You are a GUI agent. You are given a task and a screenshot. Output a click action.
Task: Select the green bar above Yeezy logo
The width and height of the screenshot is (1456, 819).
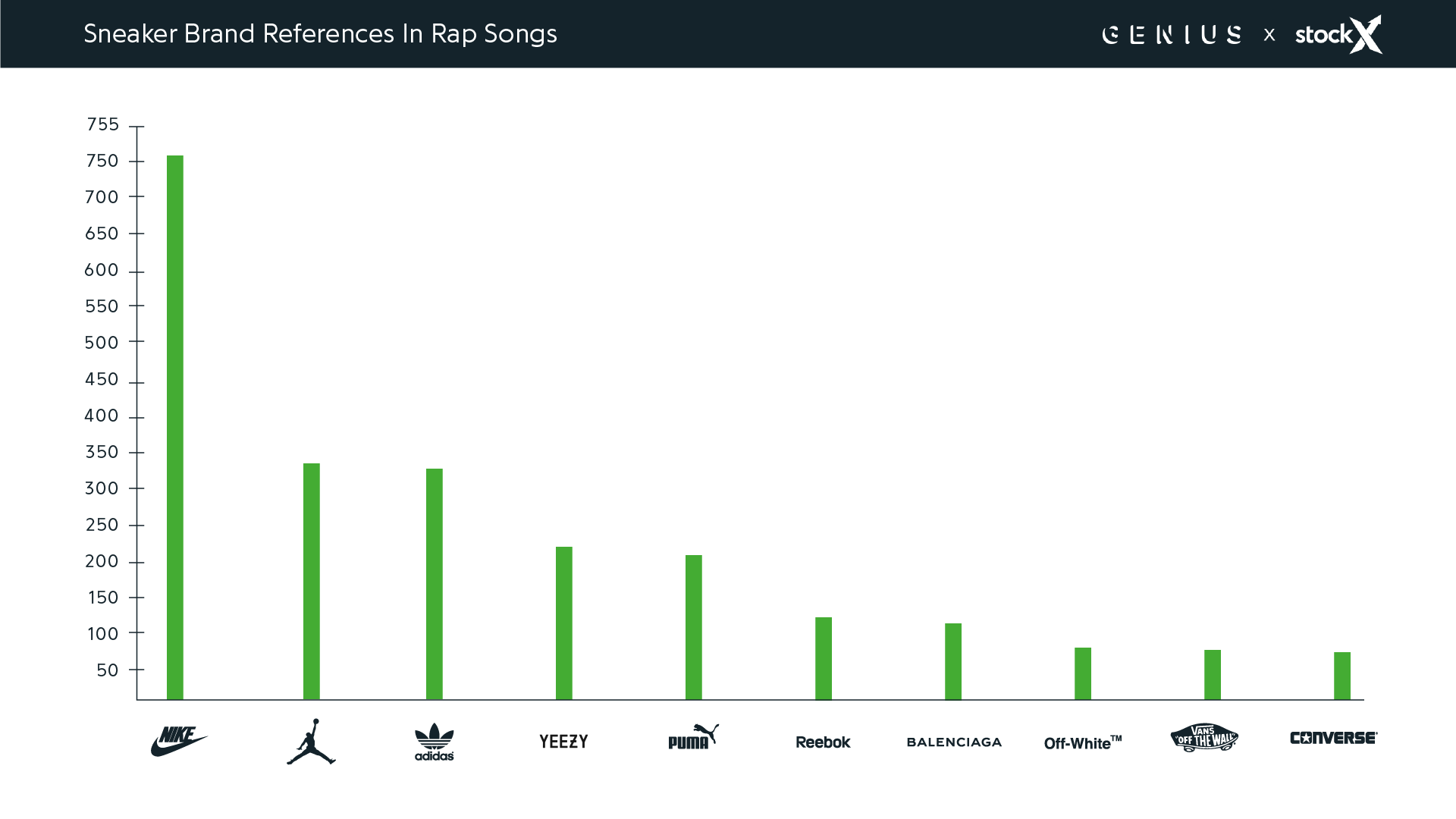click(564, 623)
